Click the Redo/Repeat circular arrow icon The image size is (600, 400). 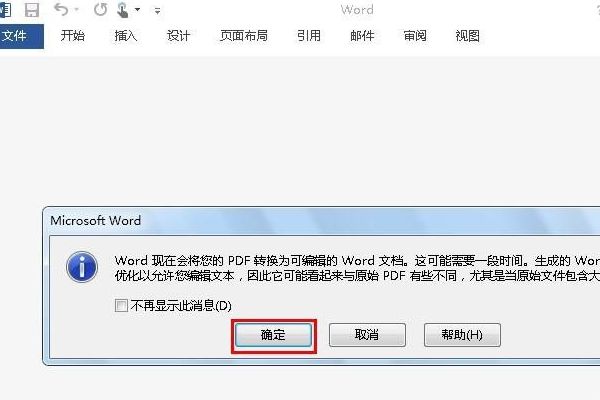tap(100, 10)
